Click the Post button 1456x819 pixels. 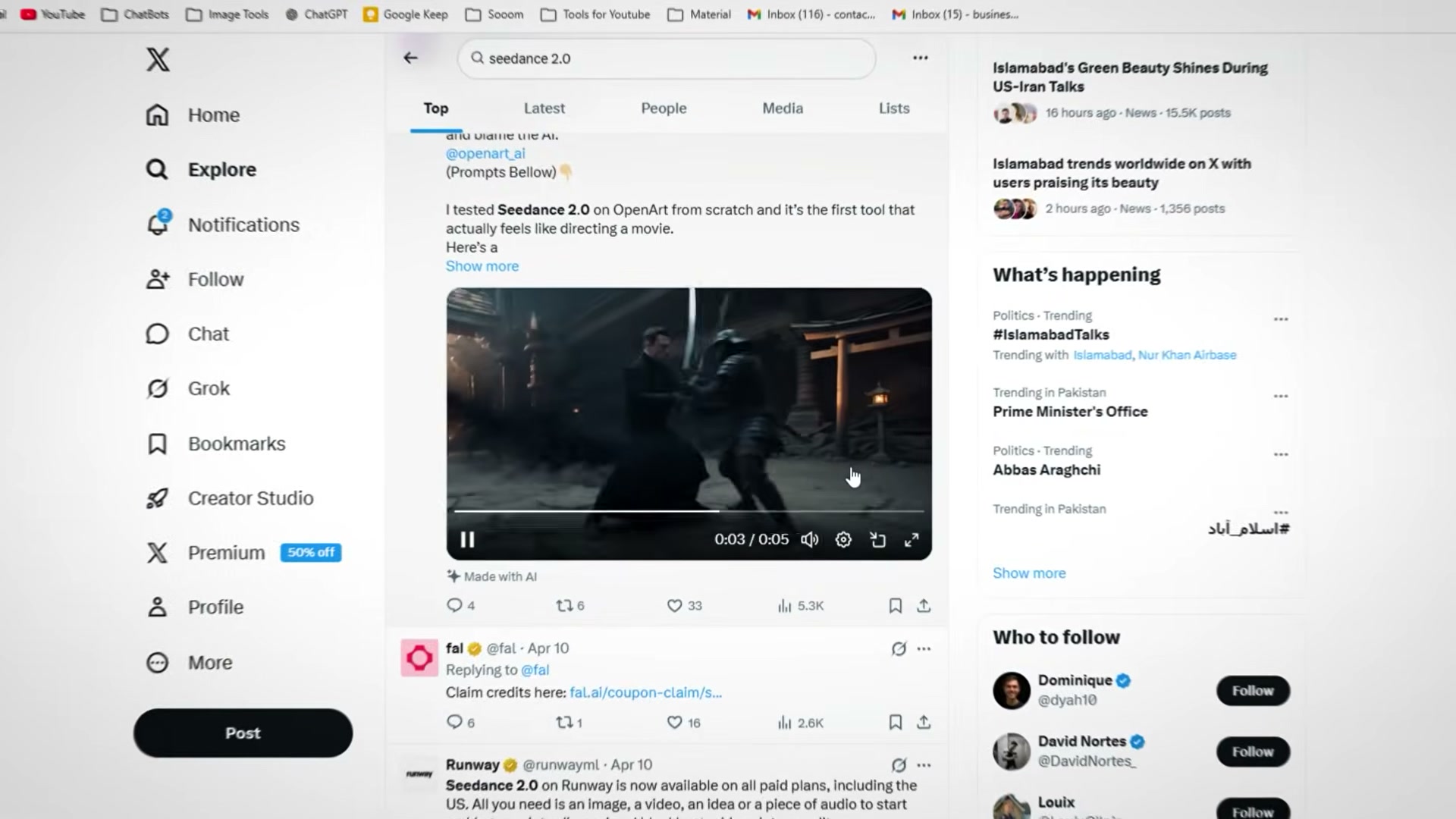point(243,733)
